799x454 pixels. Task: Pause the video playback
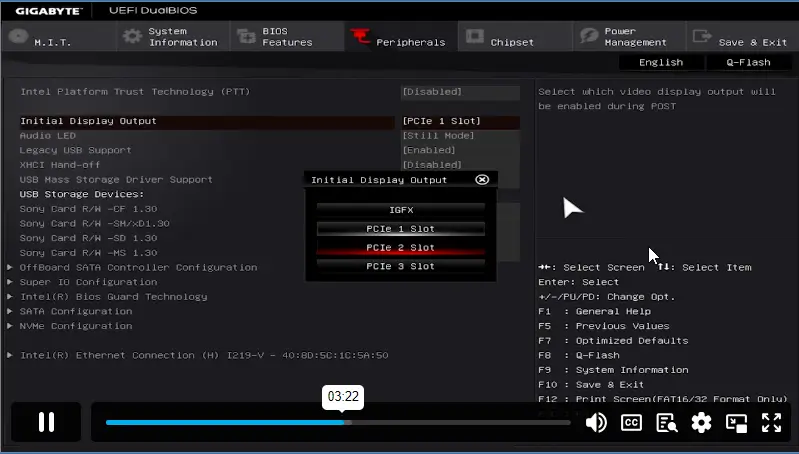[46, 422]
